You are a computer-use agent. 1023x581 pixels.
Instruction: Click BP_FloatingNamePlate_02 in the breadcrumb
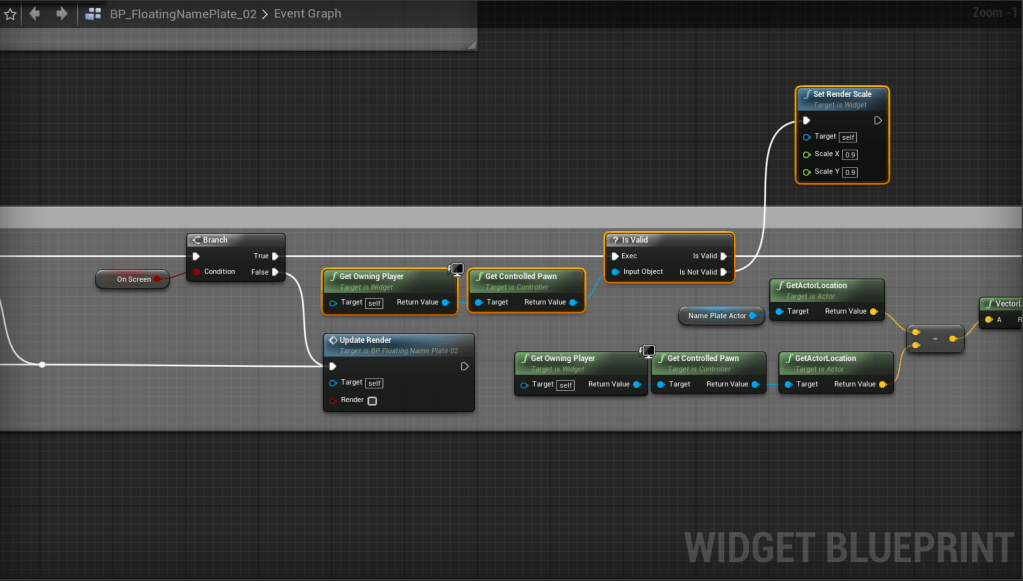(182, 14)
